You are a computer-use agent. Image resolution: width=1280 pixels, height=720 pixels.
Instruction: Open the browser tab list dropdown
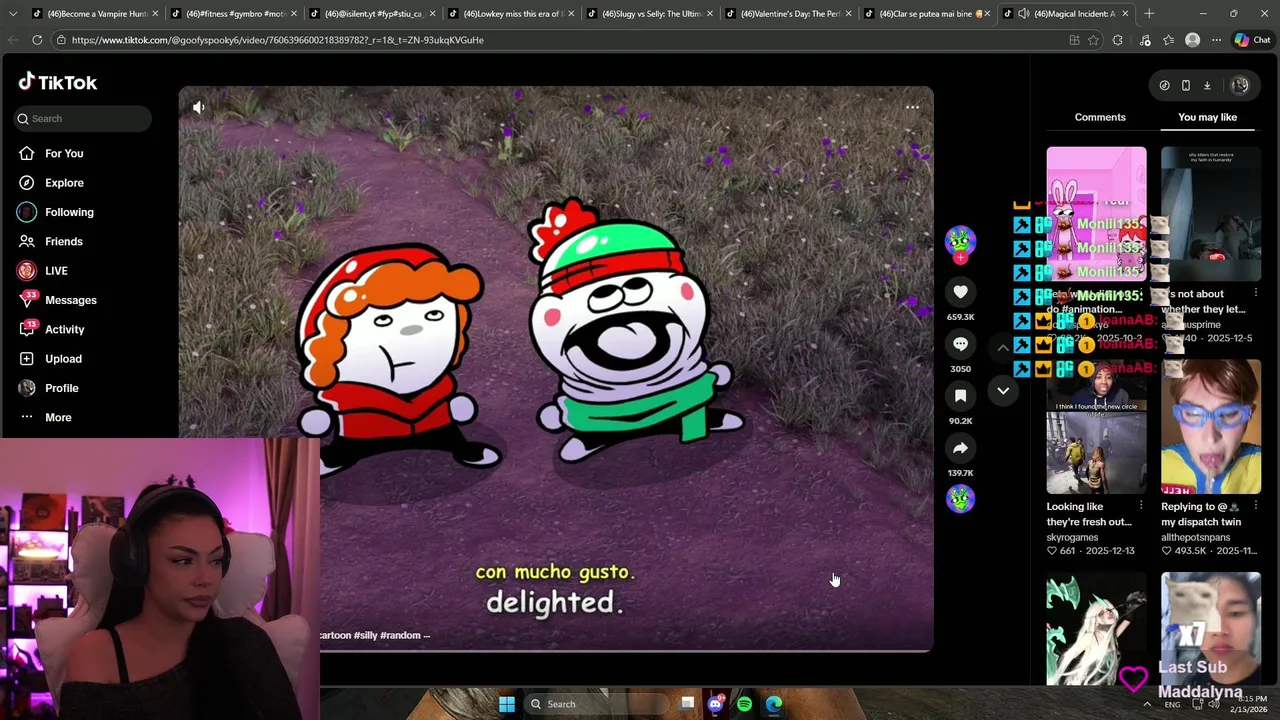pyautogui.click(x=12, y=13)
